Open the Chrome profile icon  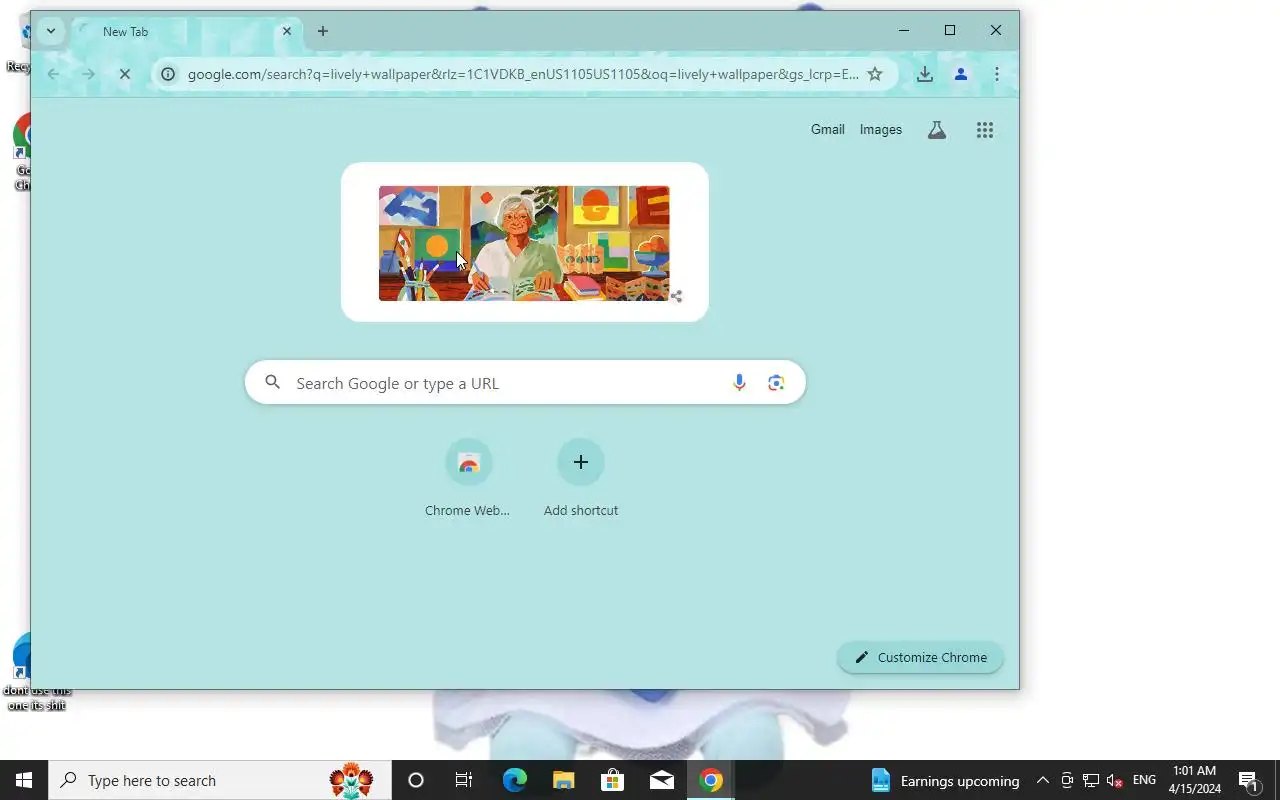click(961, 74)
